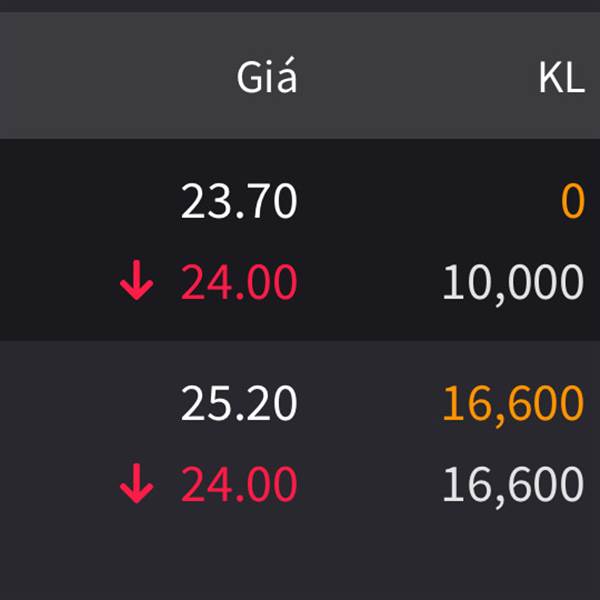The height and width of the screenshot is (600, 600).
Task: Sort by the KL column header
Action: 561,78
